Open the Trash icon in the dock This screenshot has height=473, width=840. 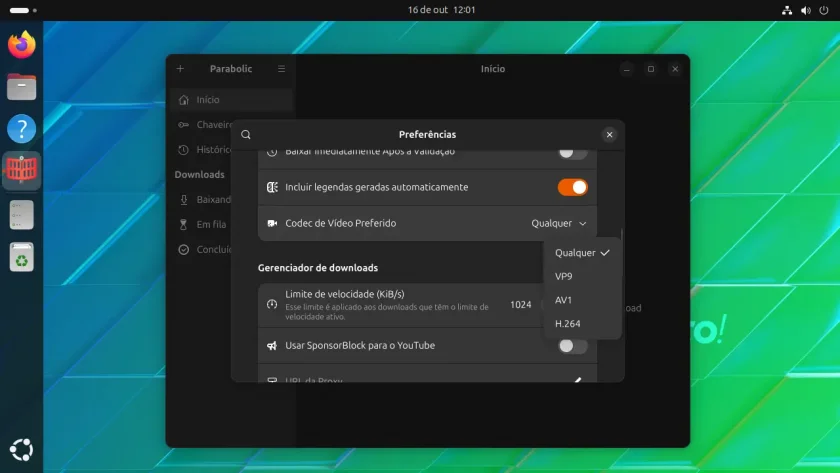click(x=21, y=257)
